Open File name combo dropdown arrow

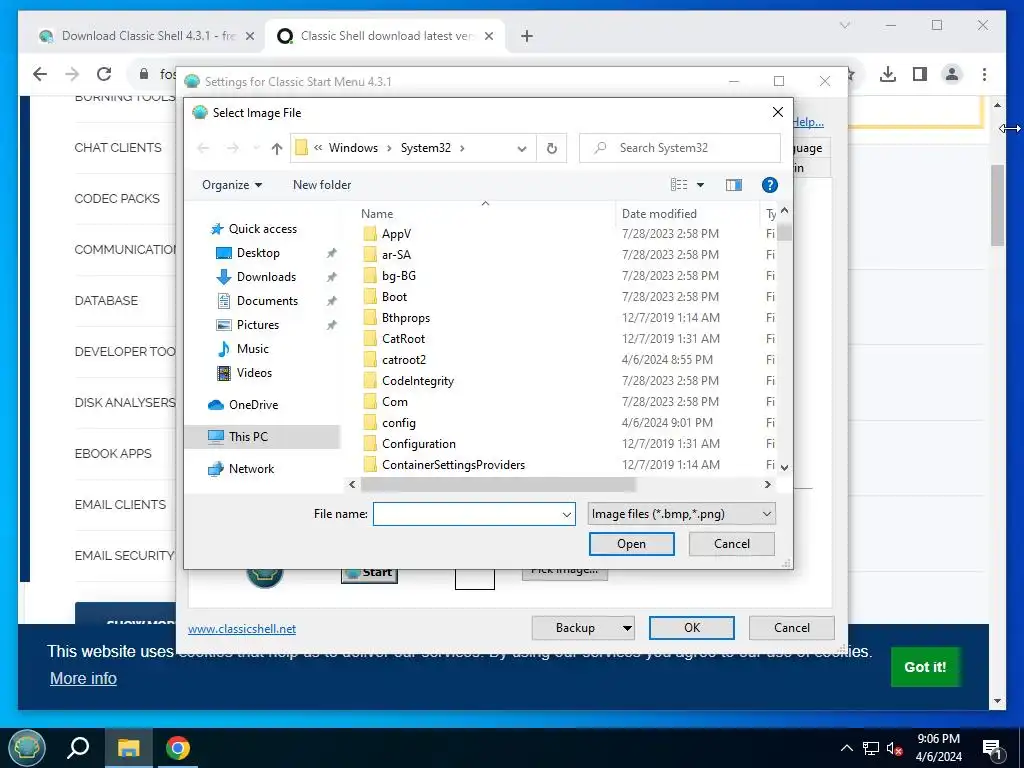(566, 515)
